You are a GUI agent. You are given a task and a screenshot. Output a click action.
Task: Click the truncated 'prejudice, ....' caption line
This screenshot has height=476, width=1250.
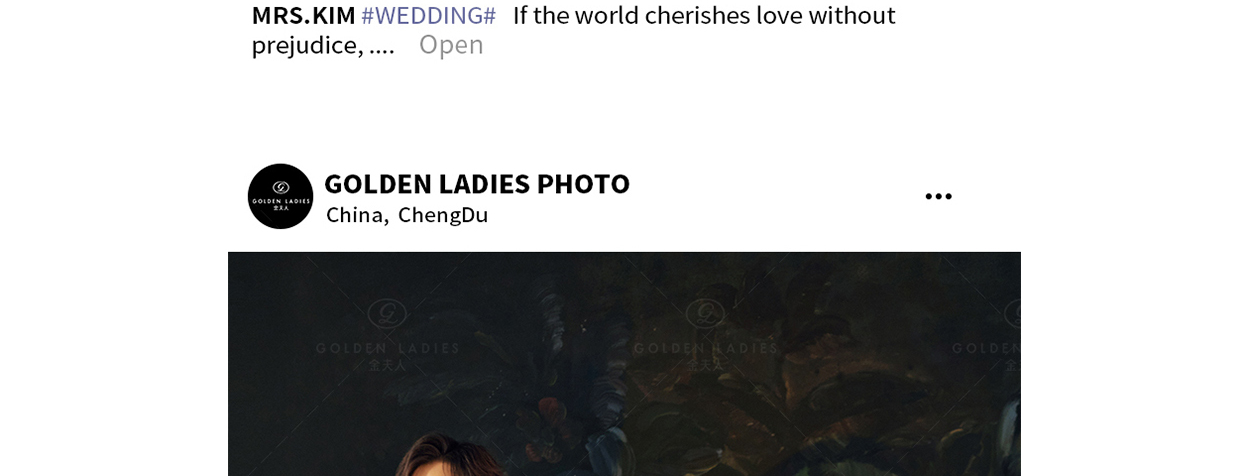323,44
